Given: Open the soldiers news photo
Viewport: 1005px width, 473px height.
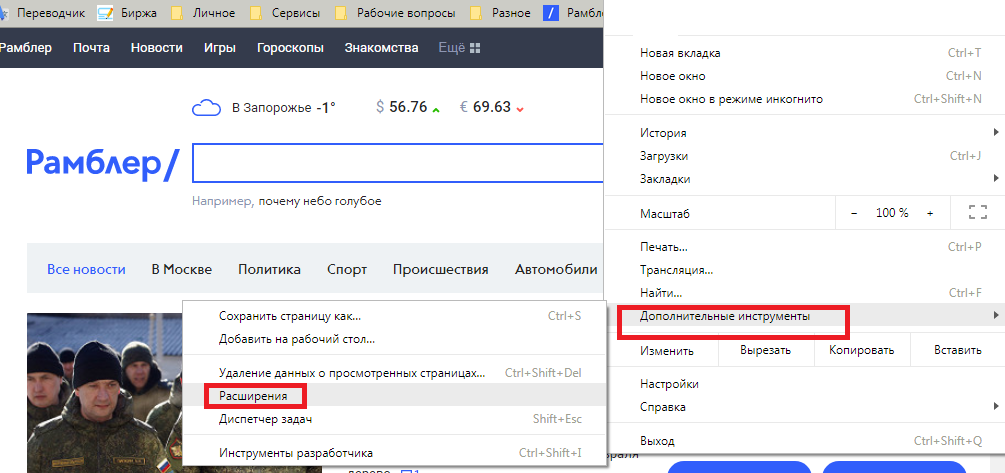Looking at the screenshot, I should (x=104, y=393).
